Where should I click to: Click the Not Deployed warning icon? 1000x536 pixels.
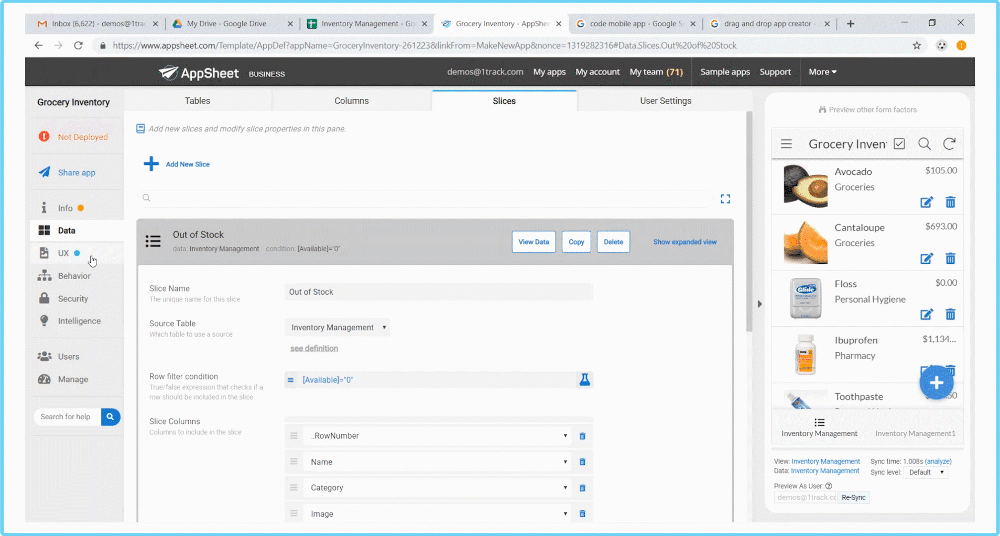click(x=43, y=137)
